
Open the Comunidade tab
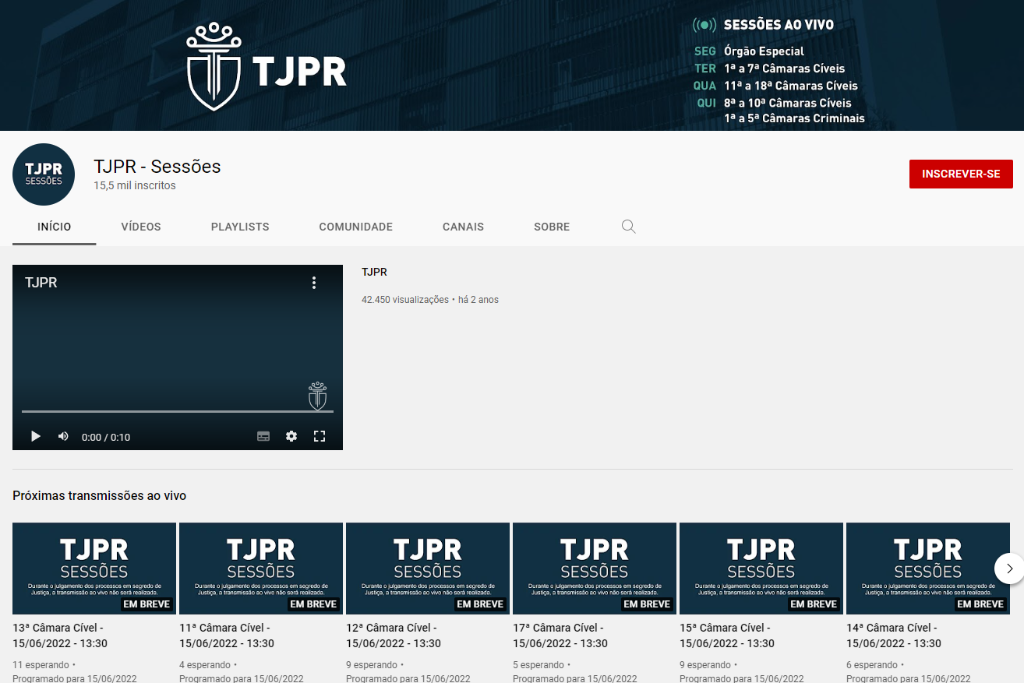[356, 227]
